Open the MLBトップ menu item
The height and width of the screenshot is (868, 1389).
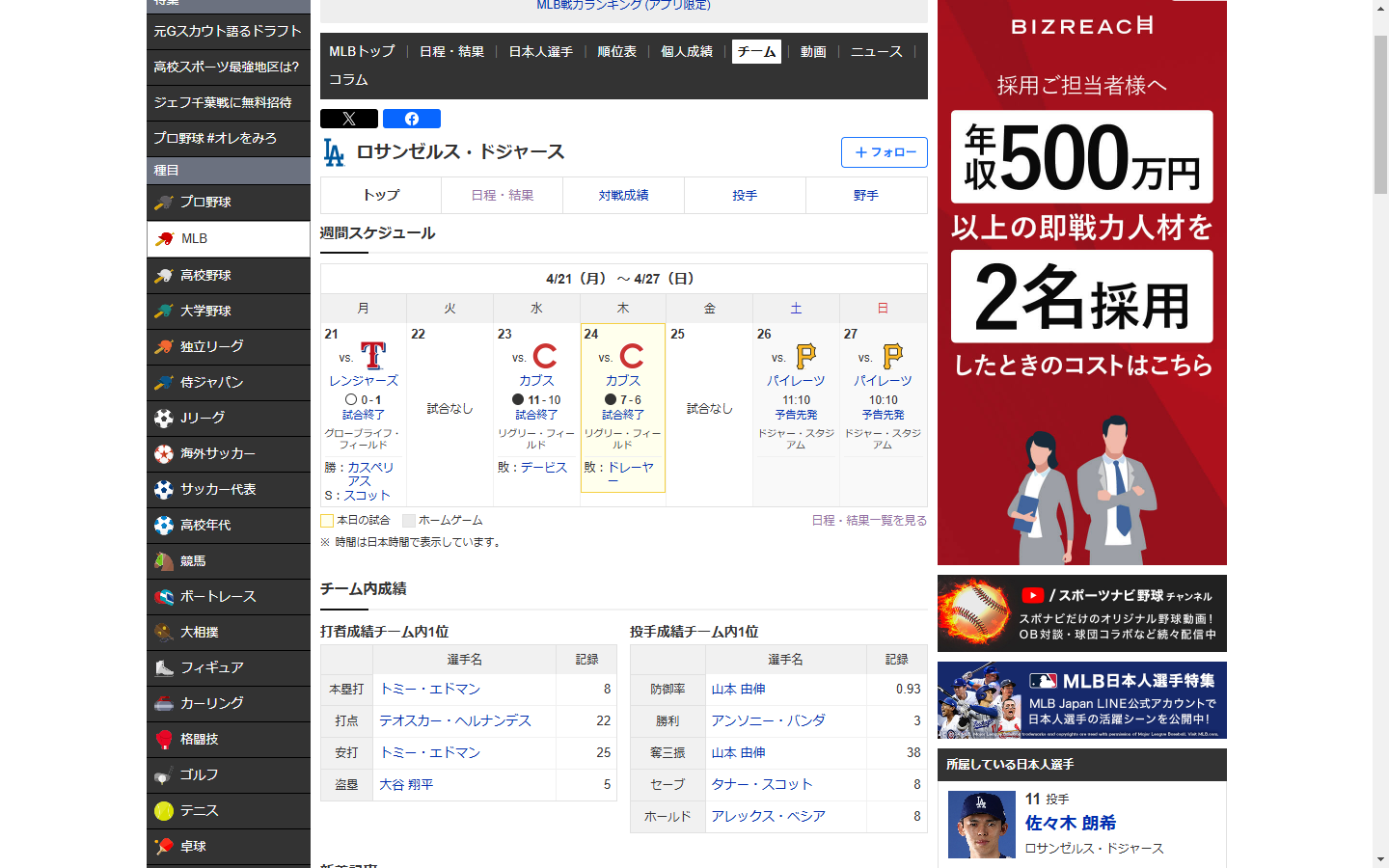pyautogui.click(x=362, y=51)
